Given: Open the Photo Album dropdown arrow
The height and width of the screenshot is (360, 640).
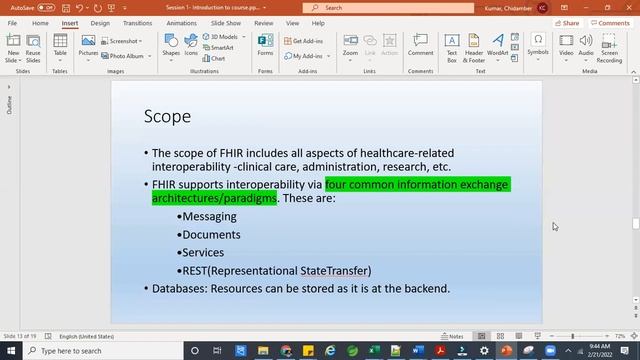Looking at the screenshot, I should (x=150, y=56).
